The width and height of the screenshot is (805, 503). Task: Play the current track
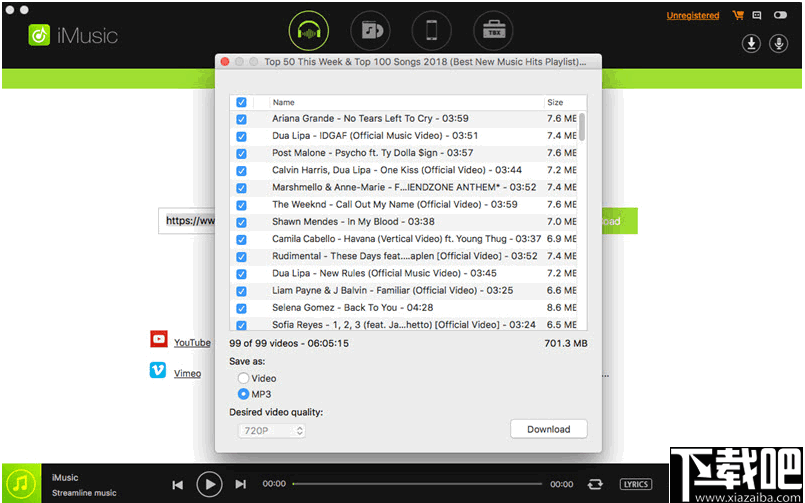(209, 484)
